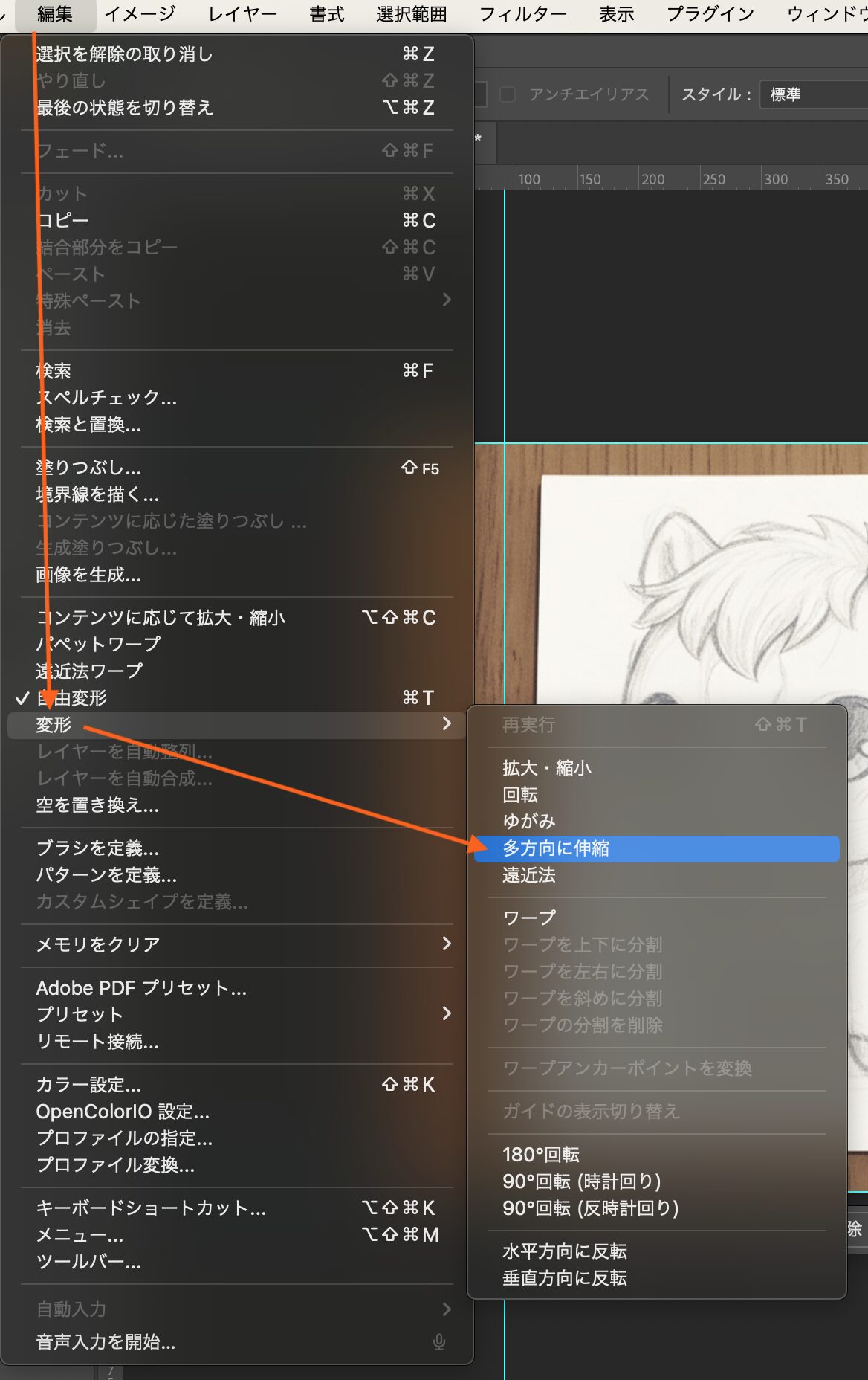Choose 垂直方向に反転 to flip vertically
The width and height of the screenshot is (868, 1380).
click(x=565, y=1278)
